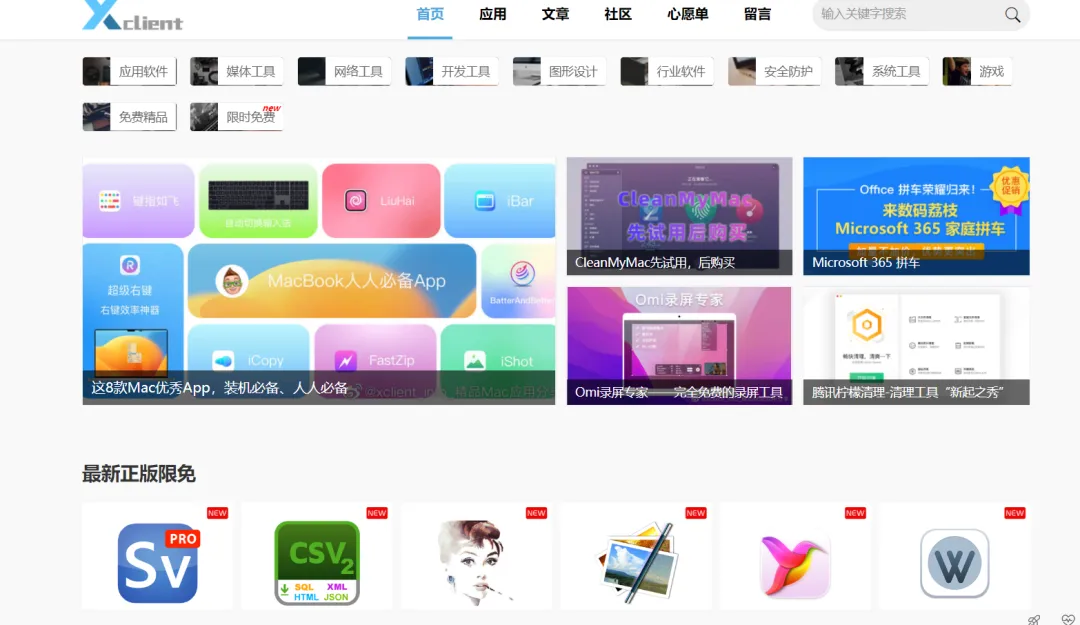Image resolution: width=1080 pixels, height=625 pixels.
Task: Open the 8款Mac优秀App featured banner
Action: [319, 281]
